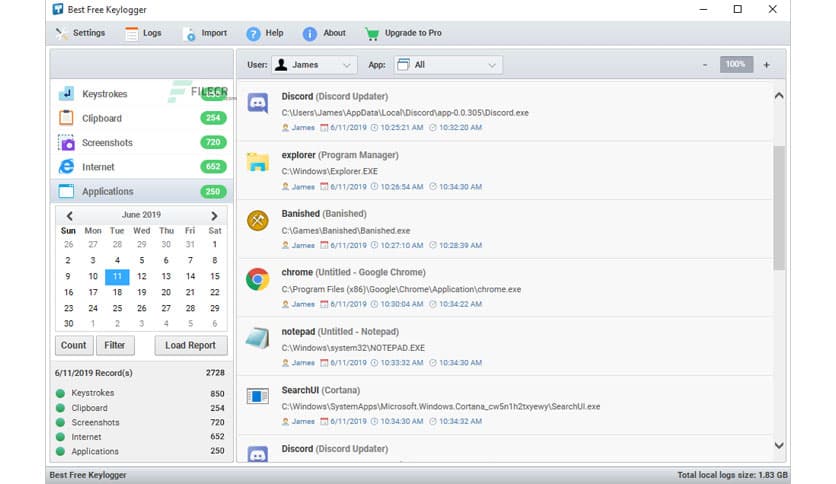Click the scroll down arrow of log list
Screen dimensions: 836x484
point(779,446)
